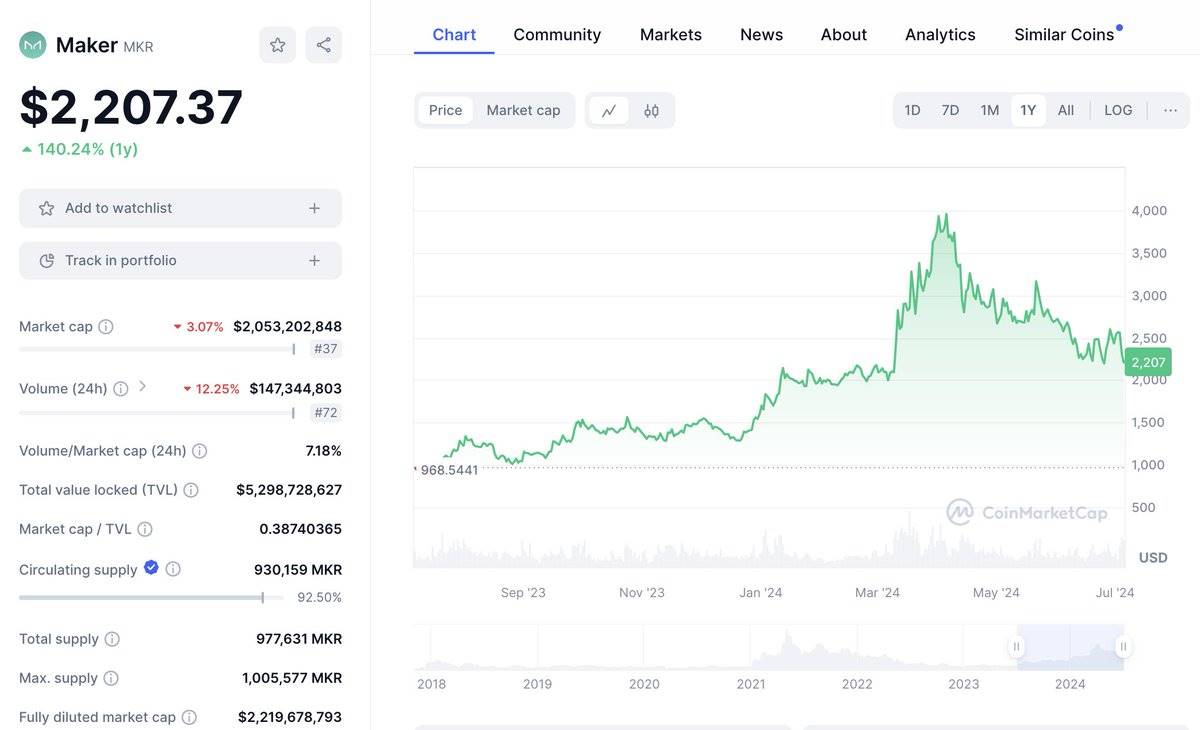The image size is (1200, 730).
Task: Click the 930,159 MKR circulating supply value
Action: tap(298, 569)
